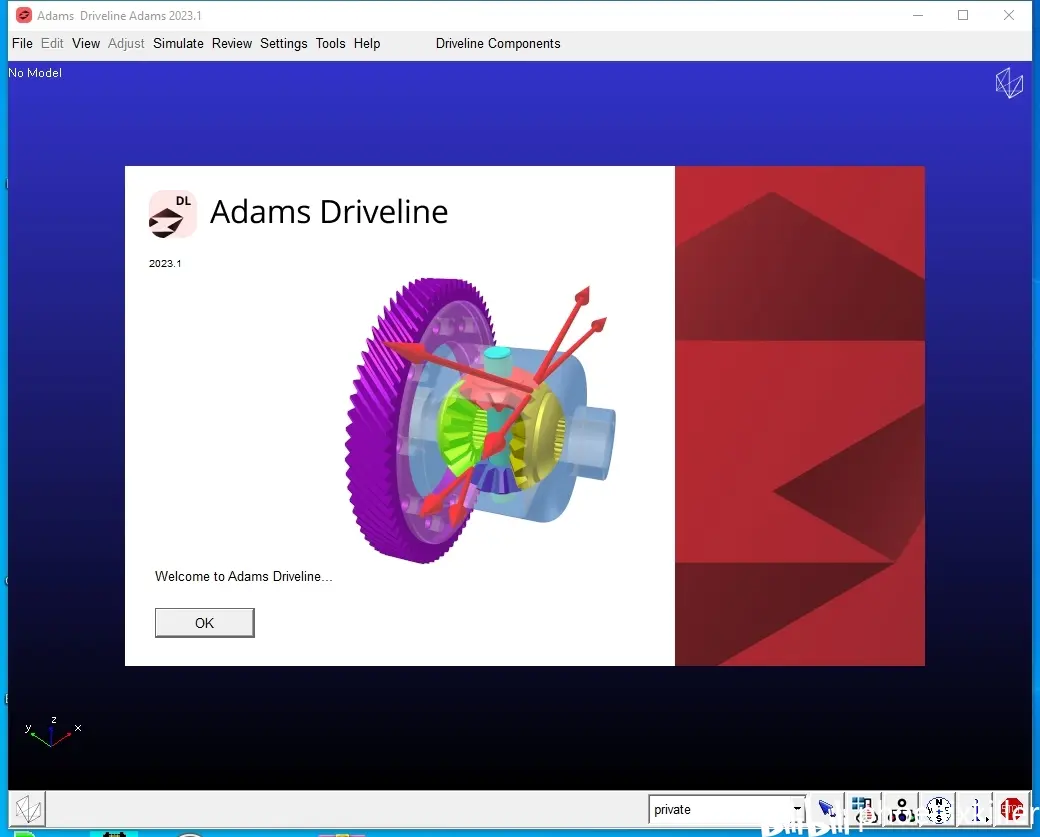Click the 2023.1 version text
This screenshot has width=1040, height=837.
[164, 263]
